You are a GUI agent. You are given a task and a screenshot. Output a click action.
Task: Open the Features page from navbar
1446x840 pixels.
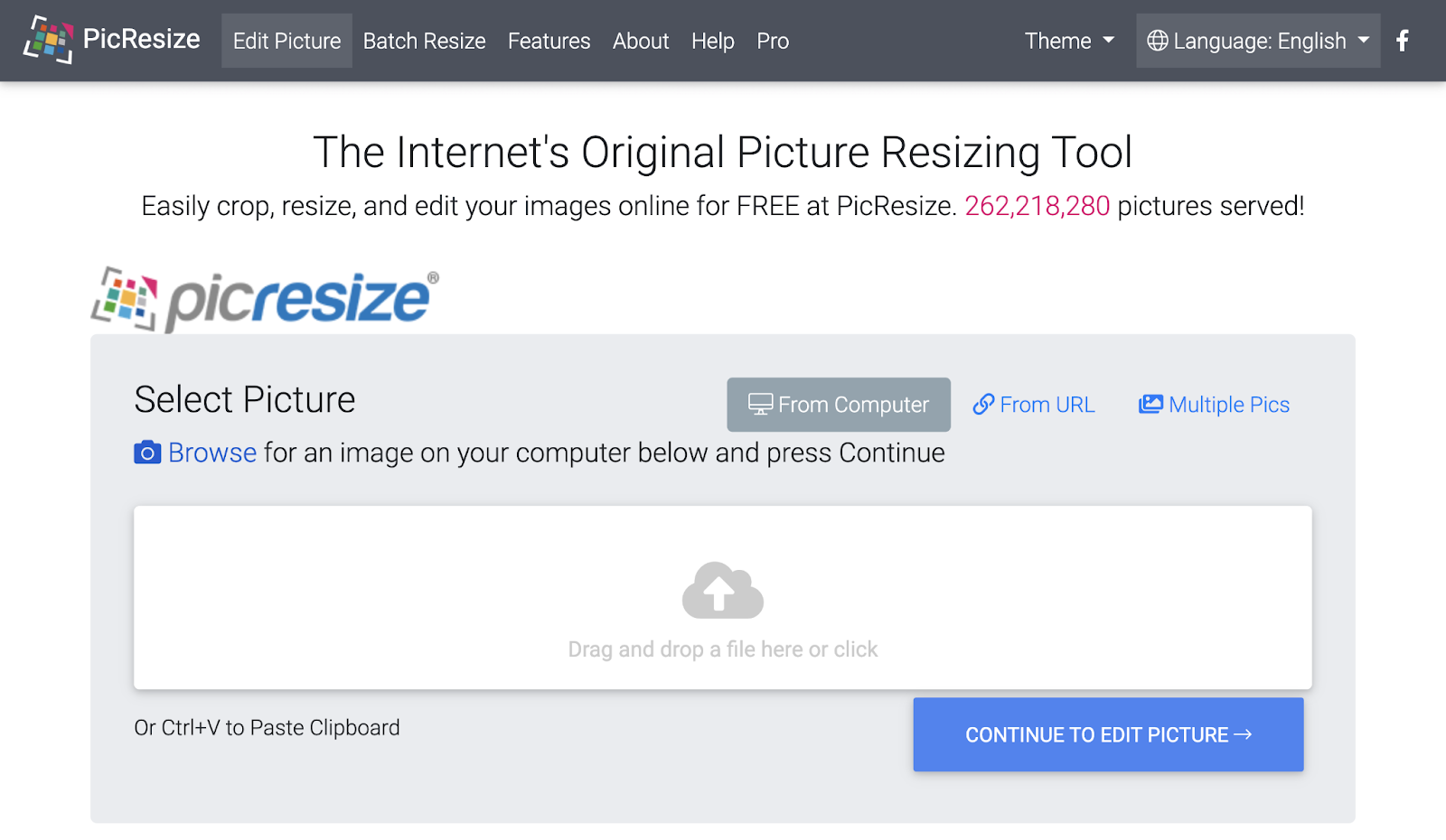(549, 41)
